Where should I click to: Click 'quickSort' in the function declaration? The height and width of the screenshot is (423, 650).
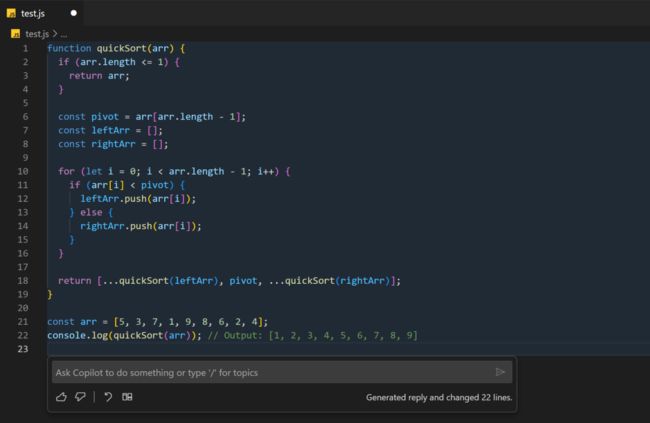pyautogui.click(x=122, y=48)
